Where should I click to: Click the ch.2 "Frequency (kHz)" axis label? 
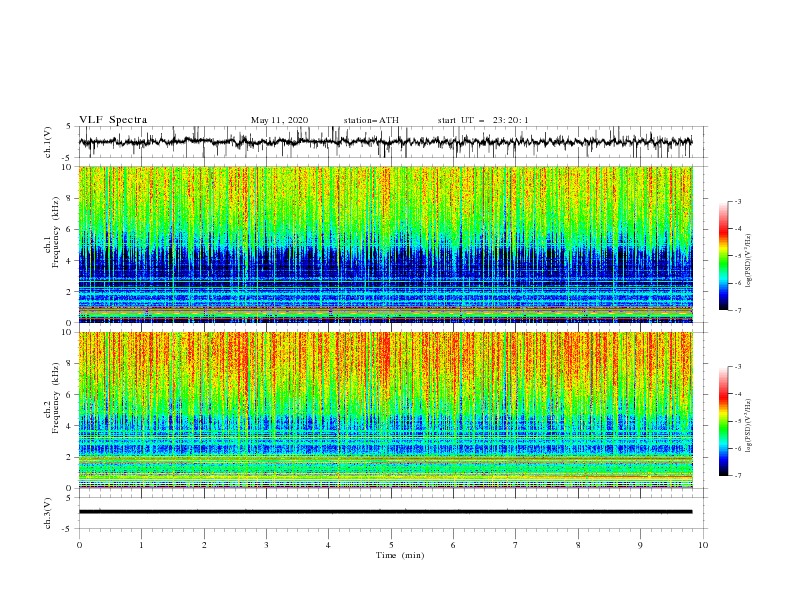pos(56,397)
